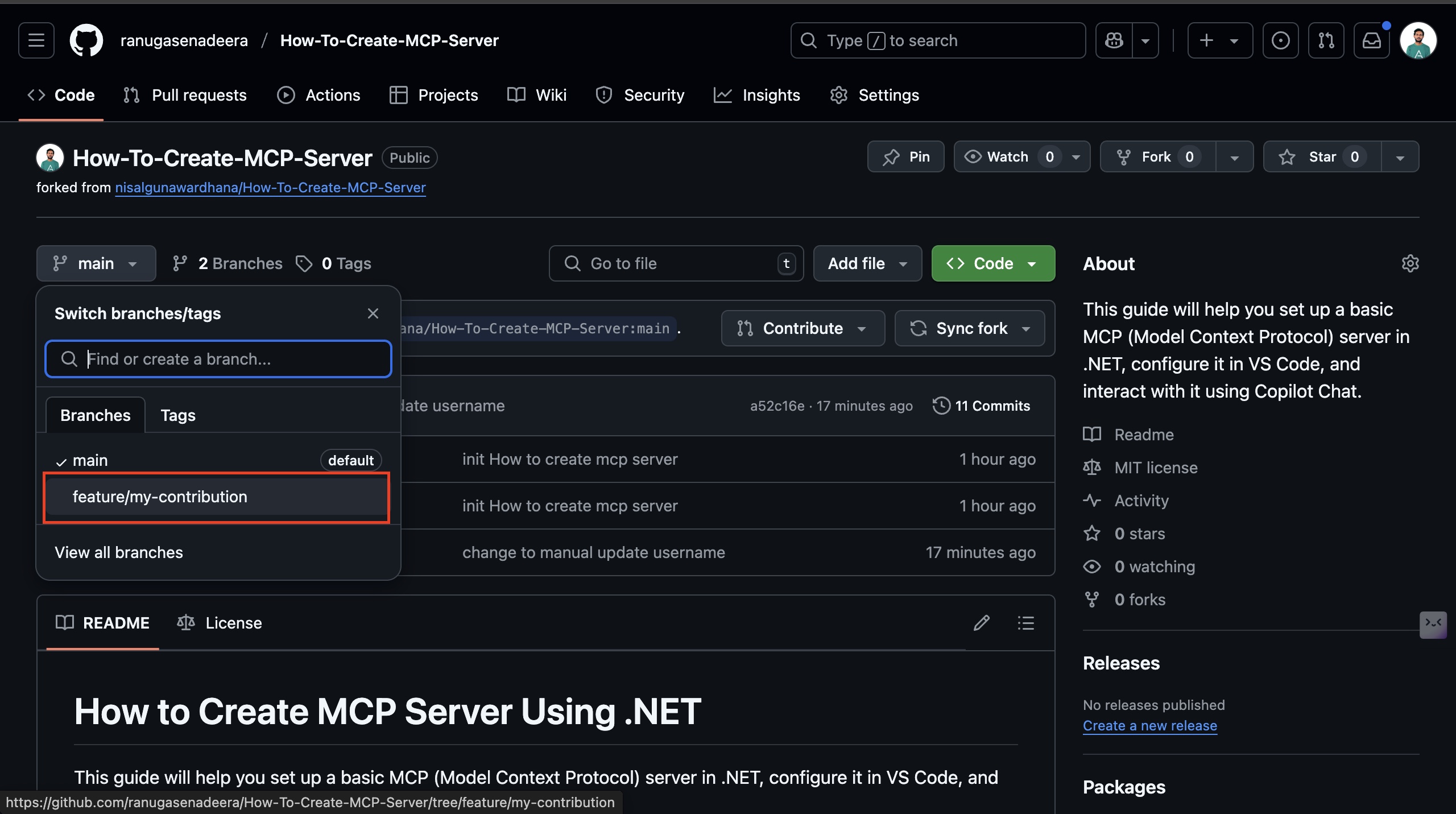Open the navigation hamburger menu
The width and height of the screenshot is (1456, 814).
click(x=35, y=40)
